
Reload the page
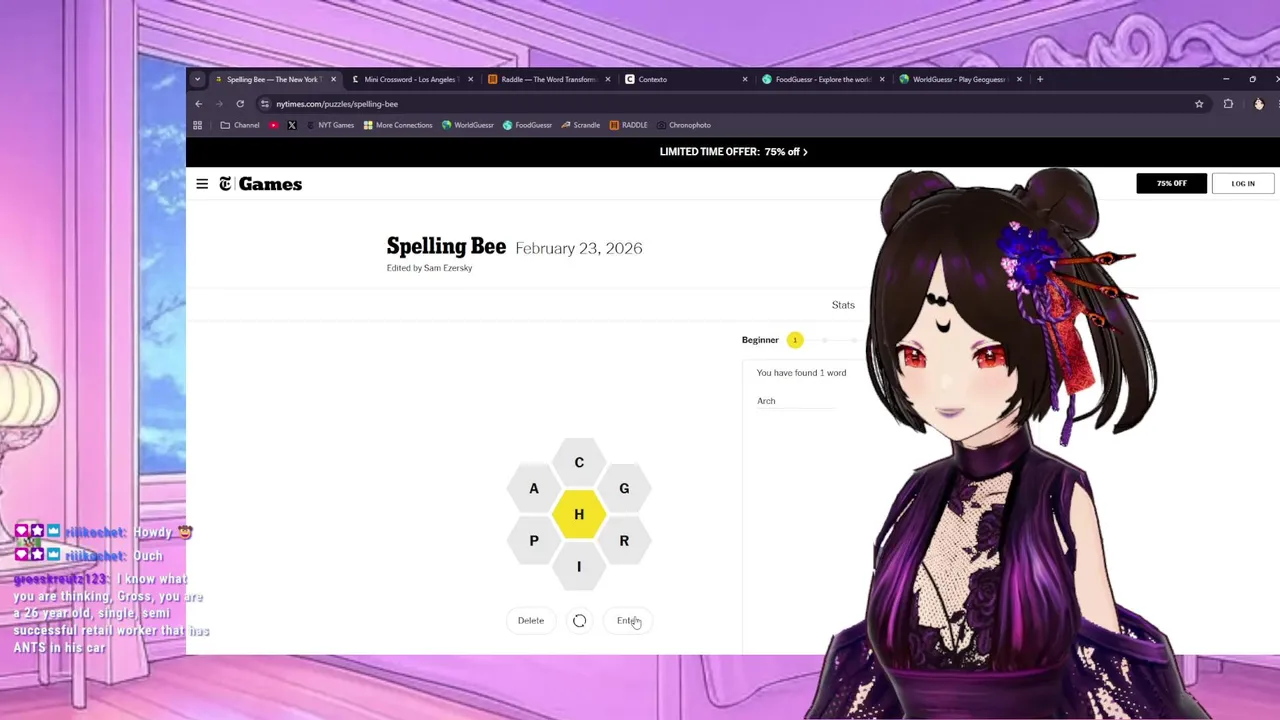coord(240,104)
